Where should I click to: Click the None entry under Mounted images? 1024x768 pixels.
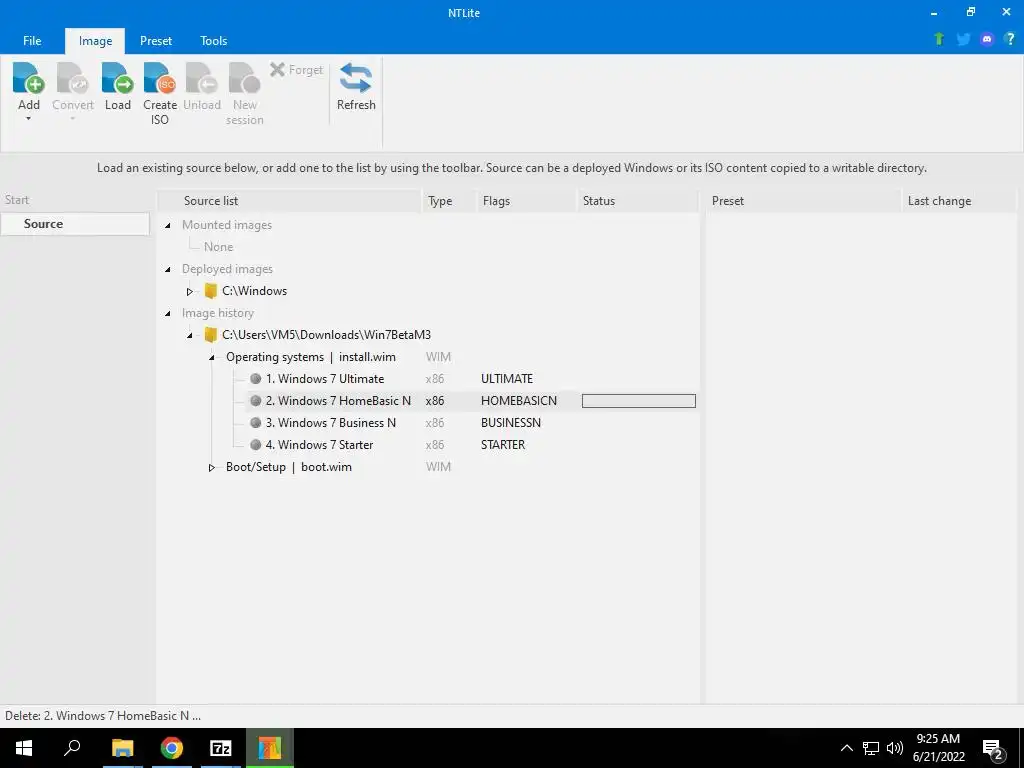218,247
